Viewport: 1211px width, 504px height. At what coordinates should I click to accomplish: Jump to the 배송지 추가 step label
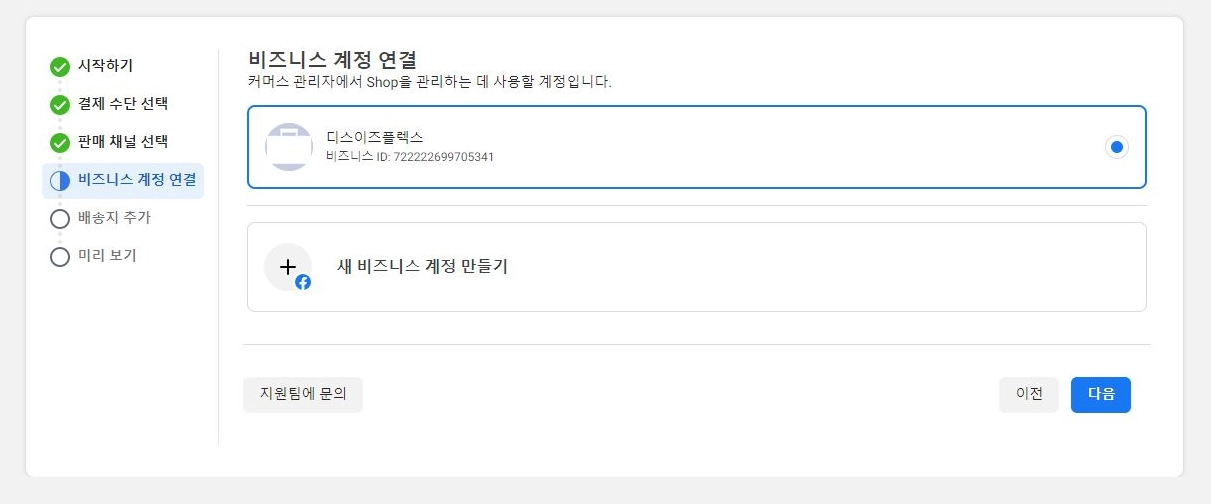tap(114, 218)
